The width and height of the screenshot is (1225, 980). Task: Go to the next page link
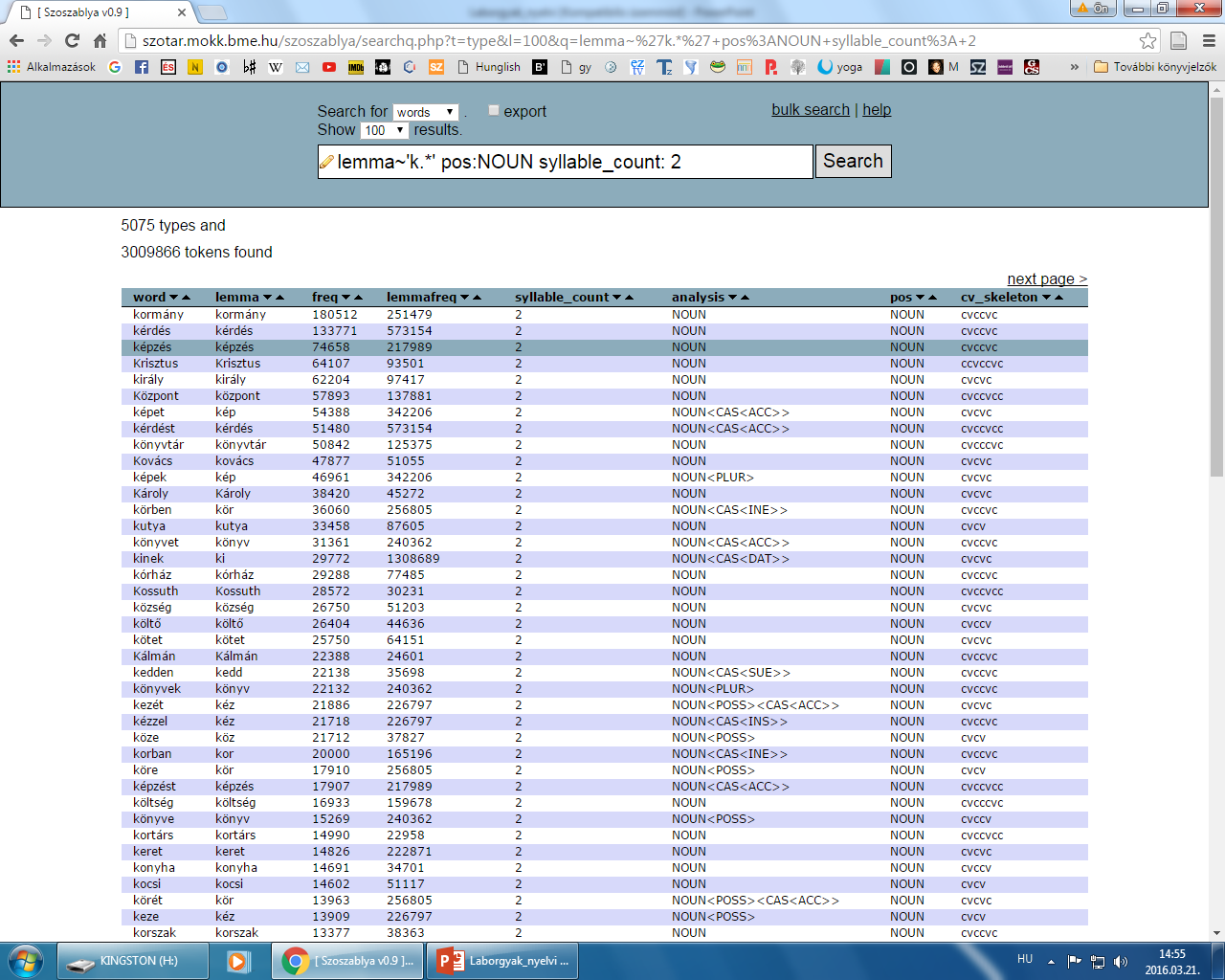coord(1047,278)
